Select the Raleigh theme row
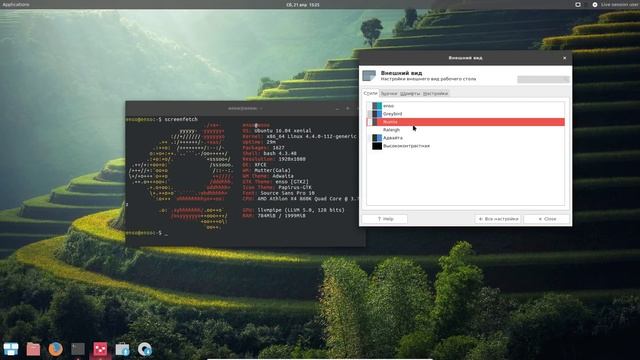 (x=465, y=130)
